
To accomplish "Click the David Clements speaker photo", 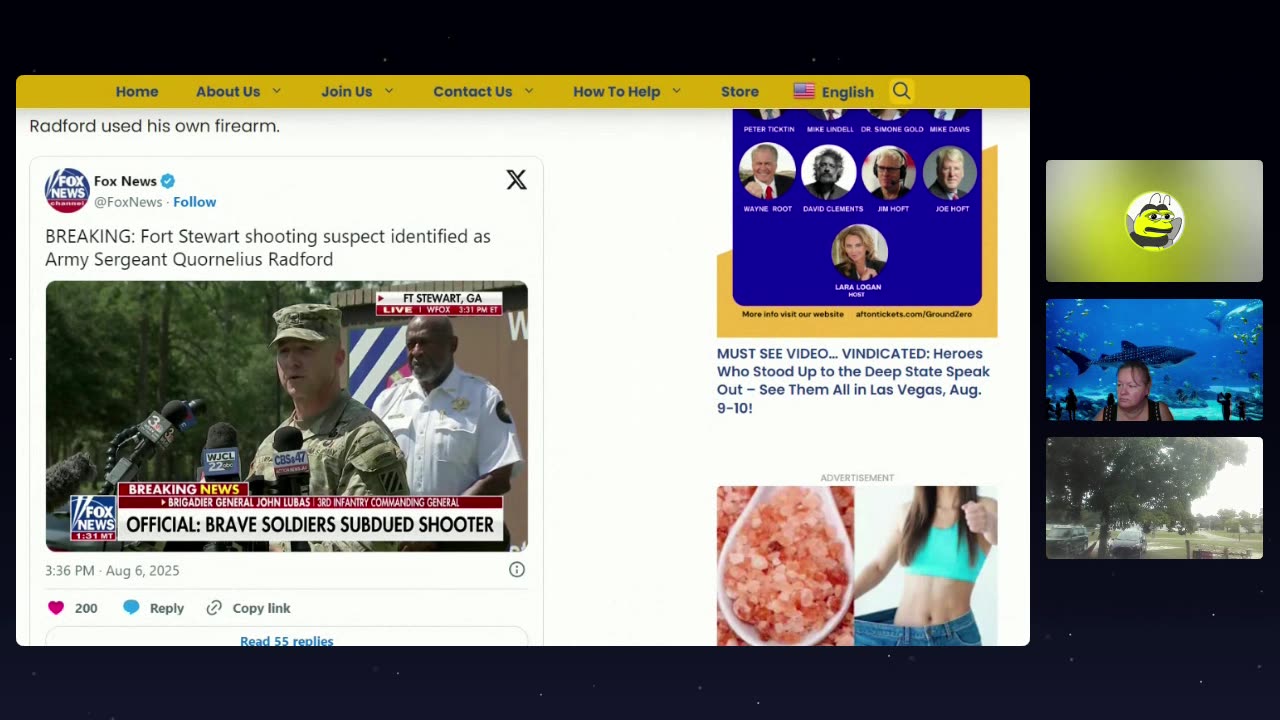I will pyautogui.click(x=828, y=173).
